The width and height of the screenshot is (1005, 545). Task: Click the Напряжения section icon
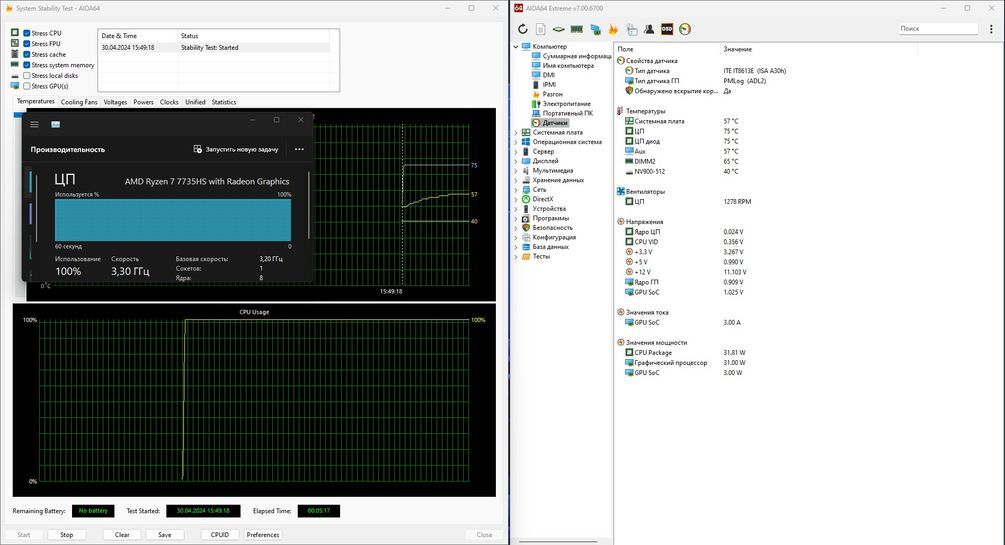620,221
